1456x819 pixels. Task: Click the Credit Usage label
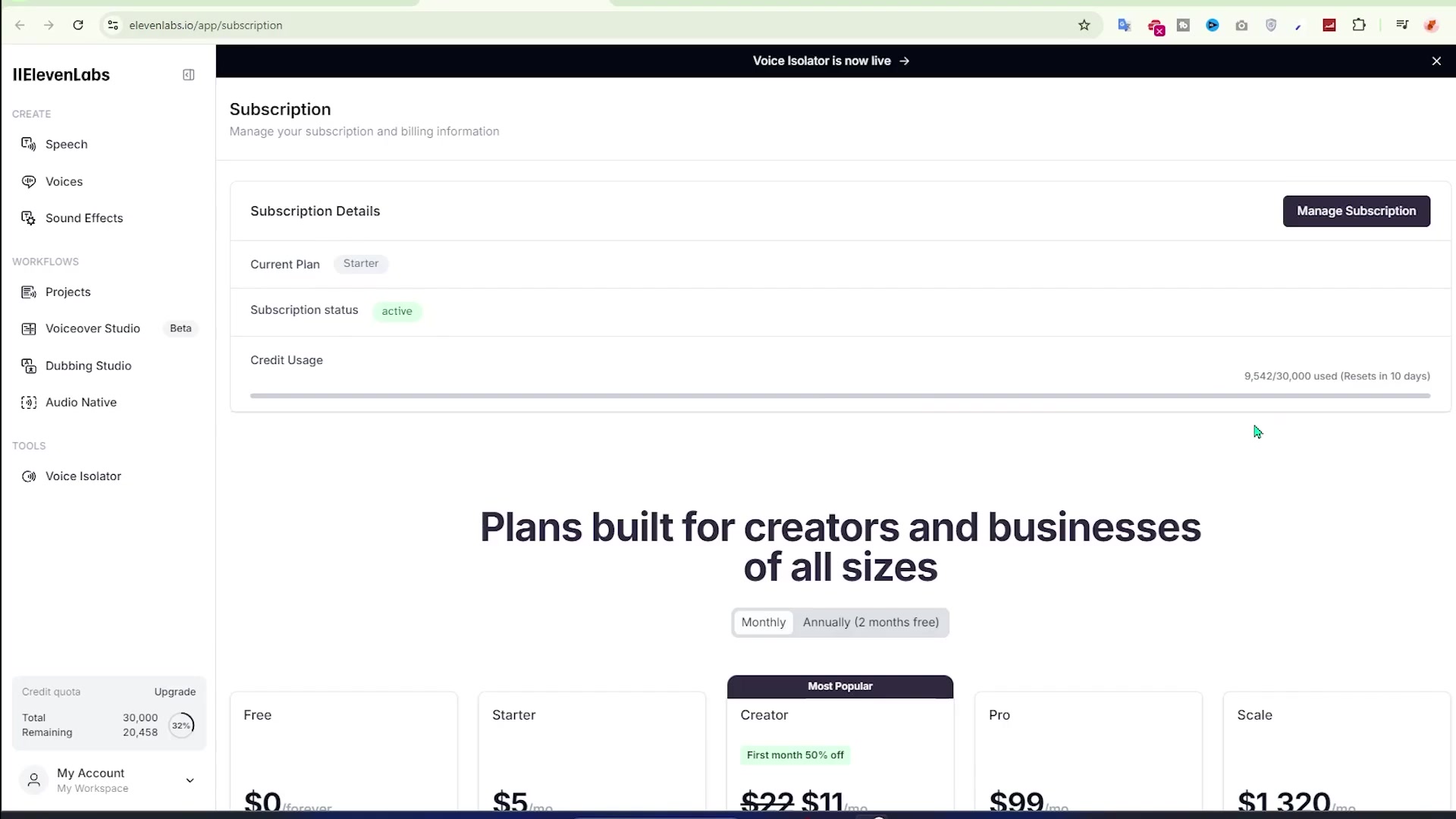pyautogui.click(x=287, y=360)
